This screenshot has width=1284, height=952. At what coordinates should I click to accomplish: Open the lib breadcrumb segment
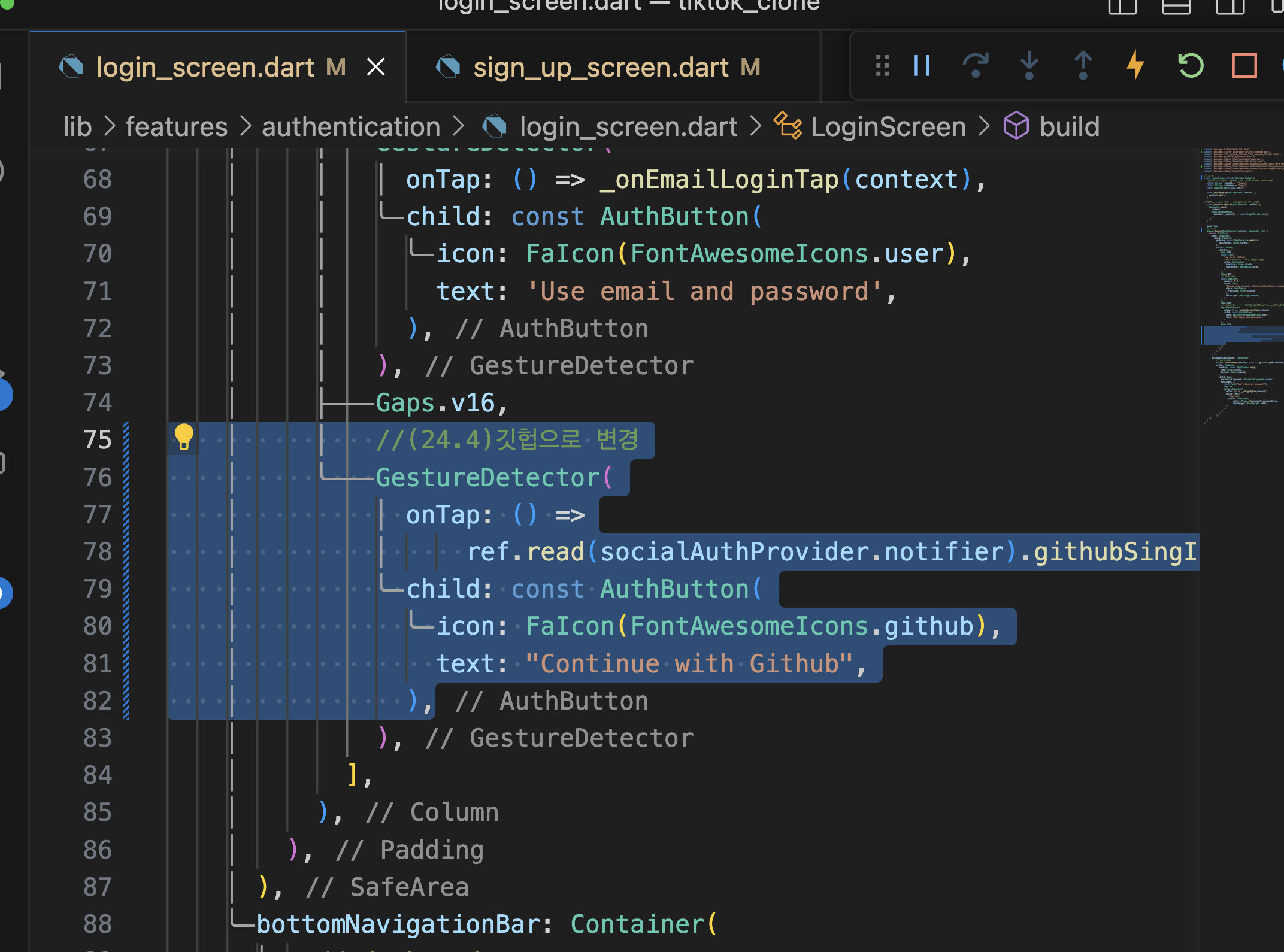click(x=77, y=127)
